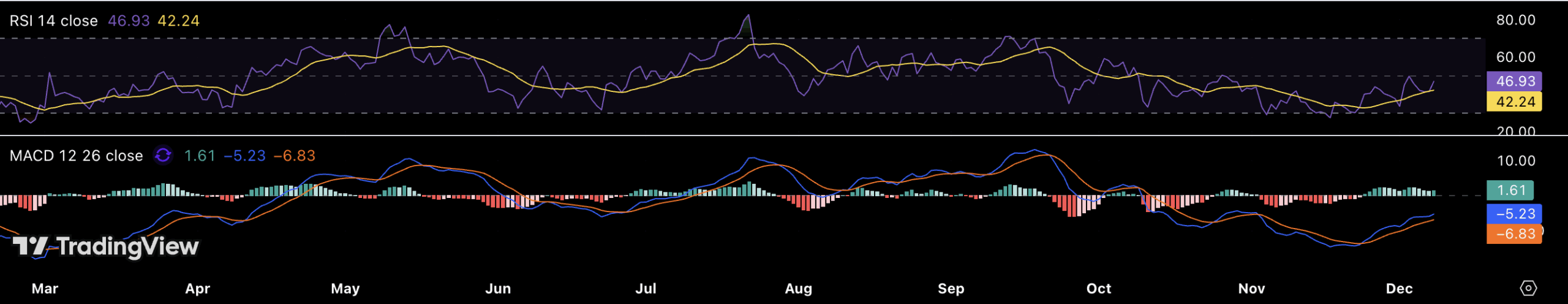Click the Jun label on time axis
1568x304 pixels.
click(x=497, y=289)
